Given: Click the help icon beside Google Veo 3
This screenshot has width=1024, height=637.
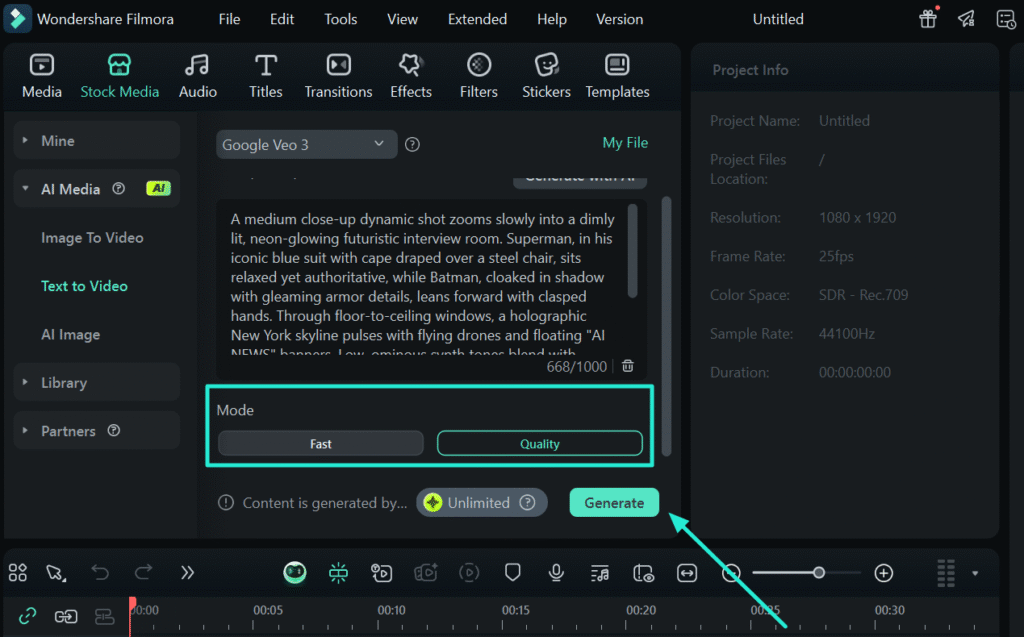Looking at the screenshot, I should point(412,145).
